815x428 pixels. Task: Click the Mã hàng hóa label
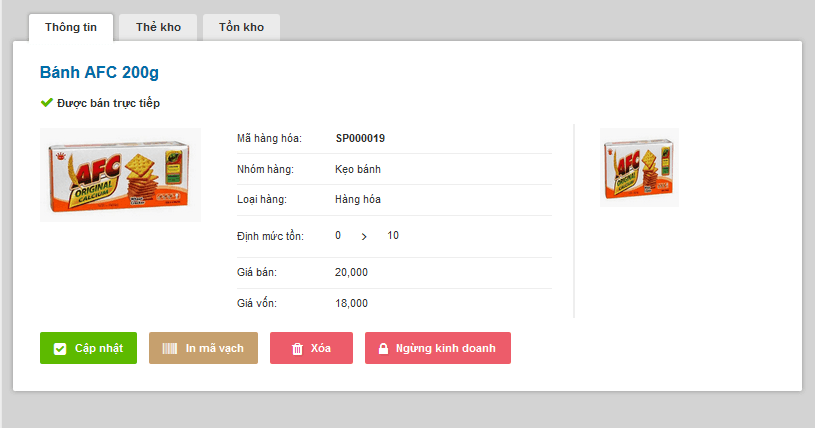tap(269, 138)
